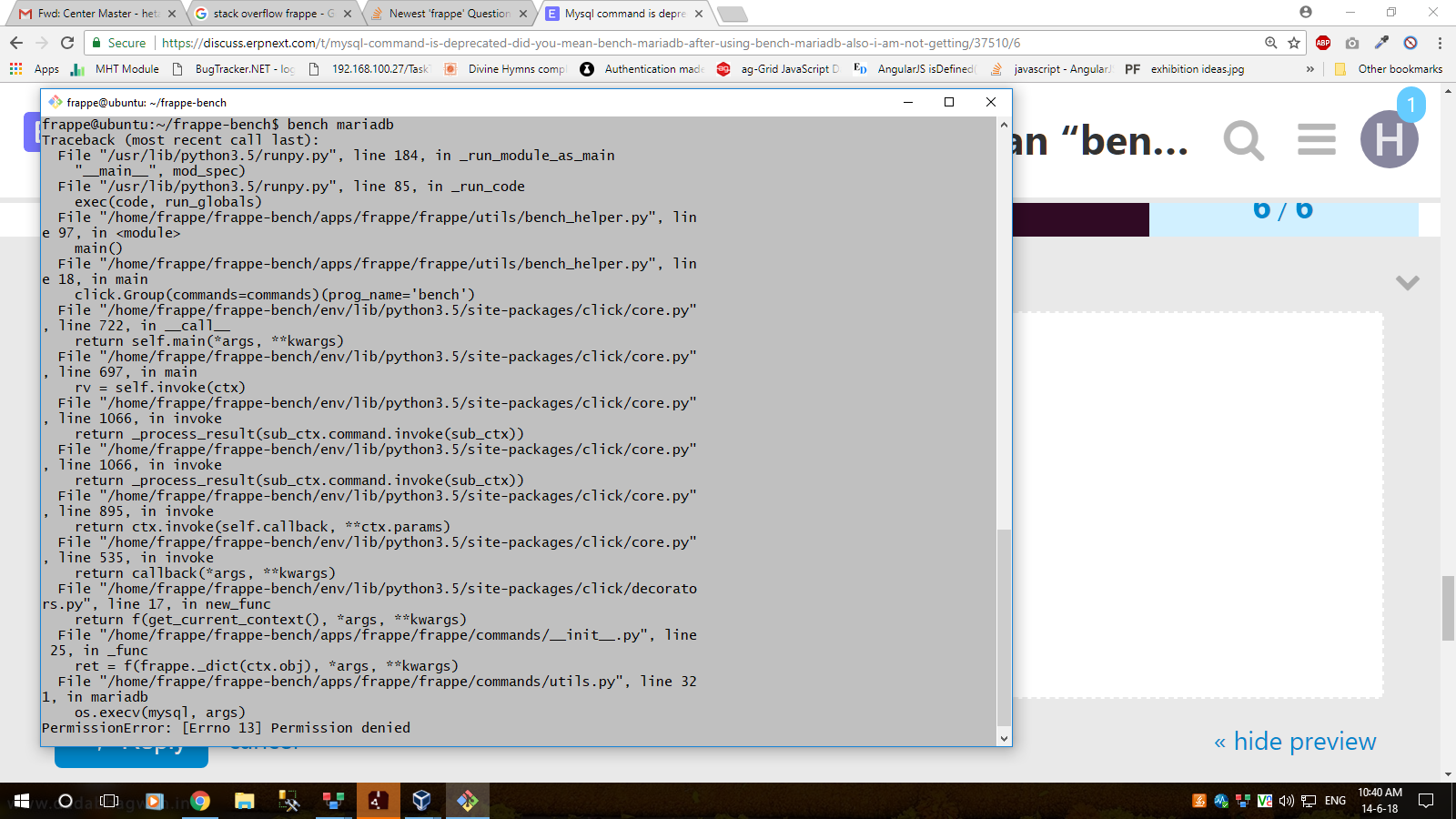Open the user avatar H with notification
The height and width of the screenshot is (819, 1456).
click(x=1390, y=138)
